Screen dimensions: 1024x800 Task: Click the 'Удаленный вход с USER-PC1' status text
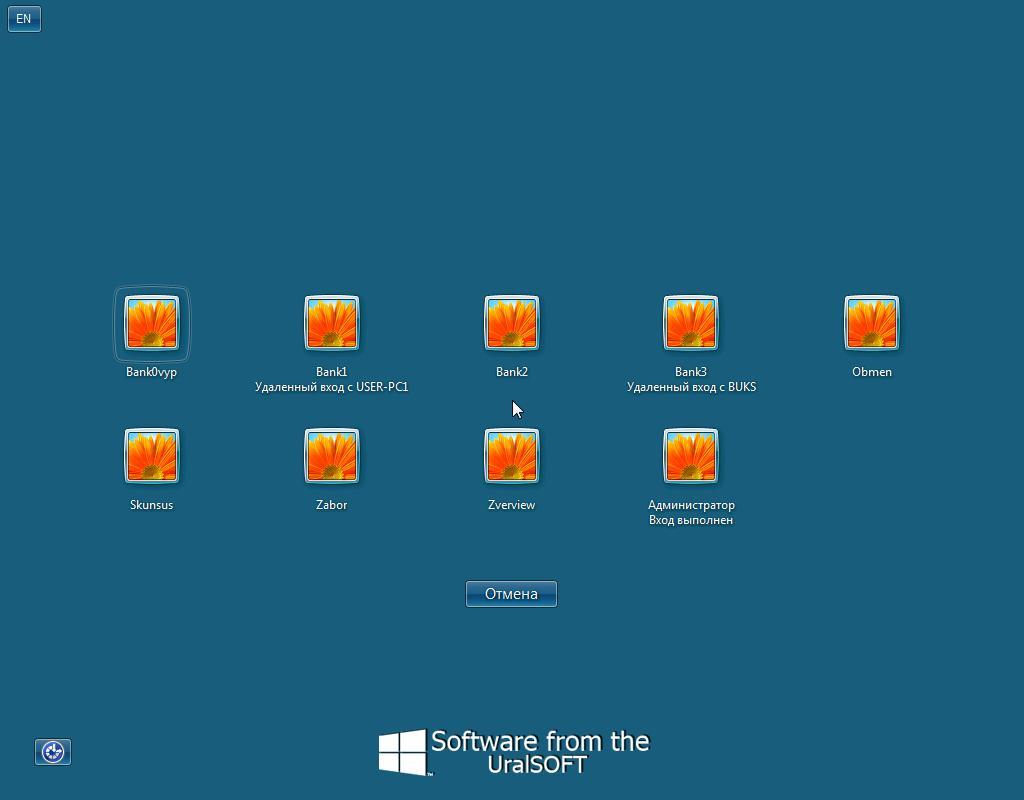(332, 387)
